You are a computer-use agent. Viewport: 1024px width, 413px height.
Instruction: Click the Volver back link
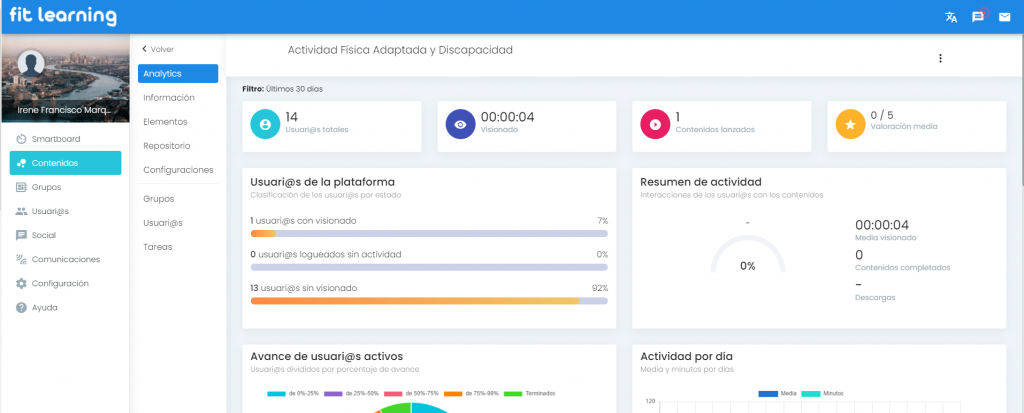[157, 48]
